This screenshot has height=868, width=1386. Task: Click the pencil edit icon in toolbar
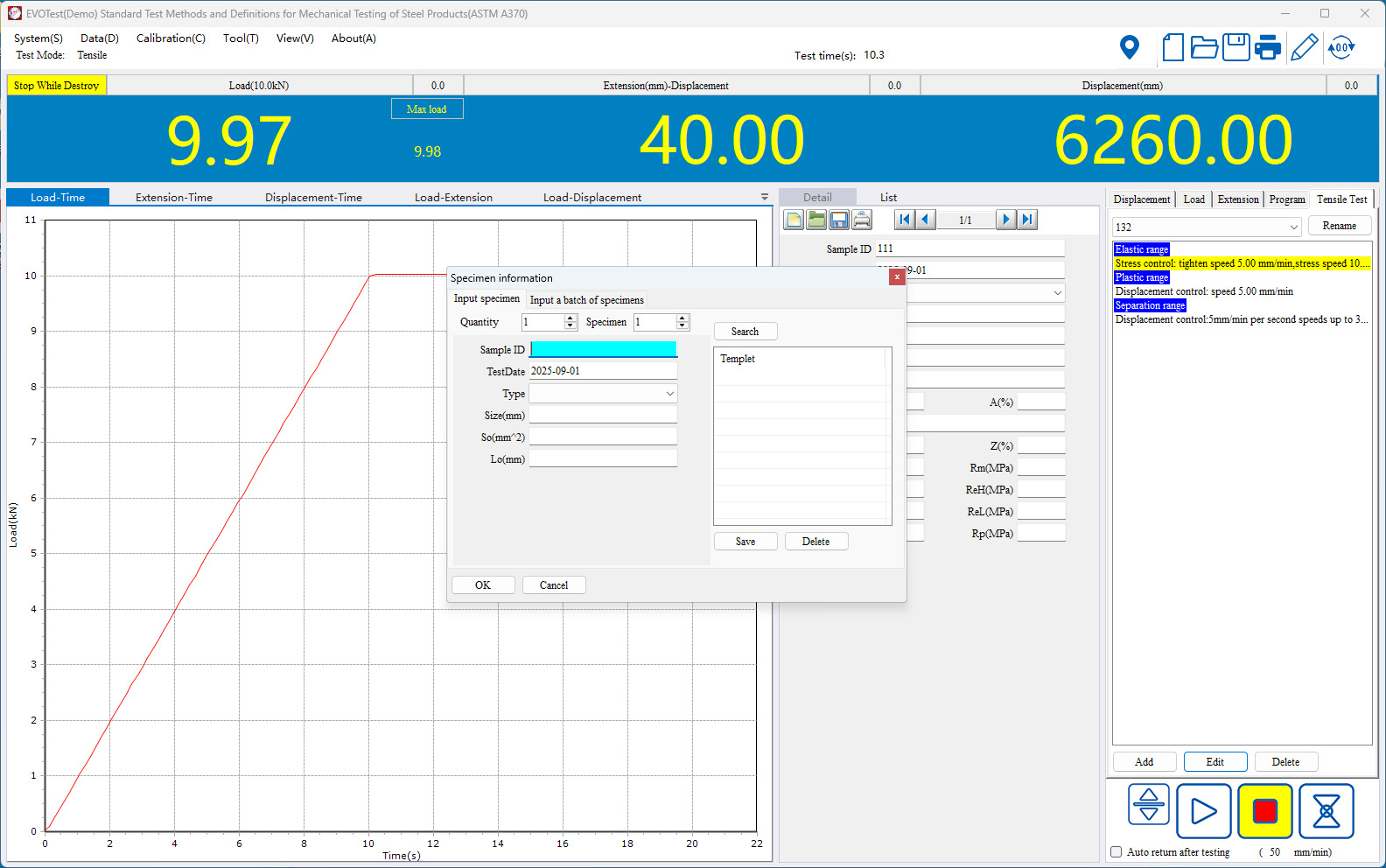pos(1304,47)
